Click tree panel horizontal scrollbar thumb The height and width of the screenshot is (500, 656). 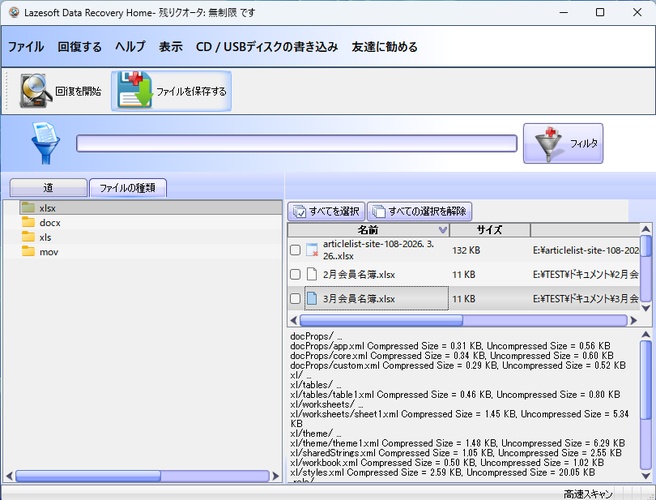(88, 476)
